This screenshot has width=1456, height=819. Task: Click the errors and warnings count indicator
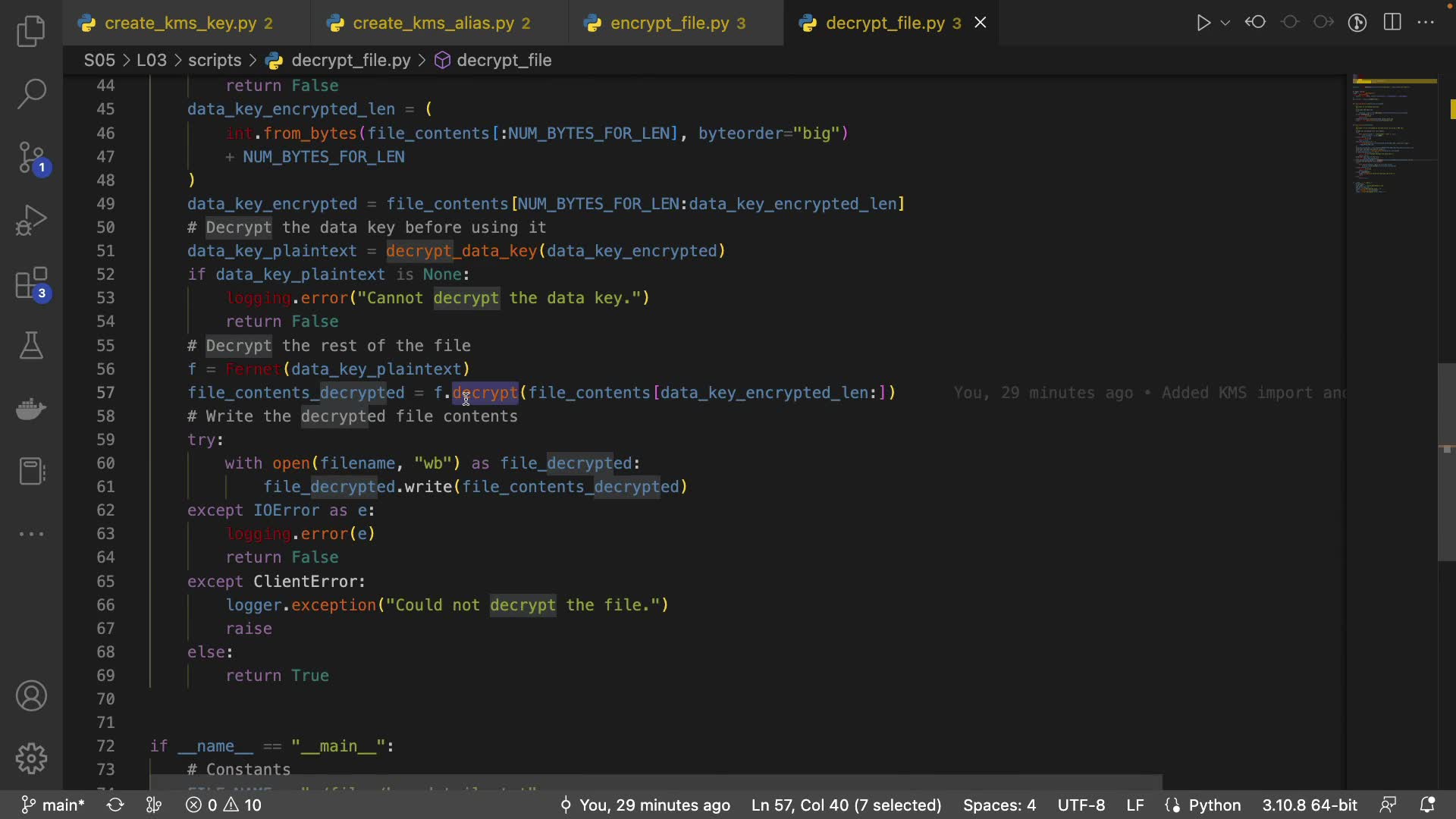(224, 805)
